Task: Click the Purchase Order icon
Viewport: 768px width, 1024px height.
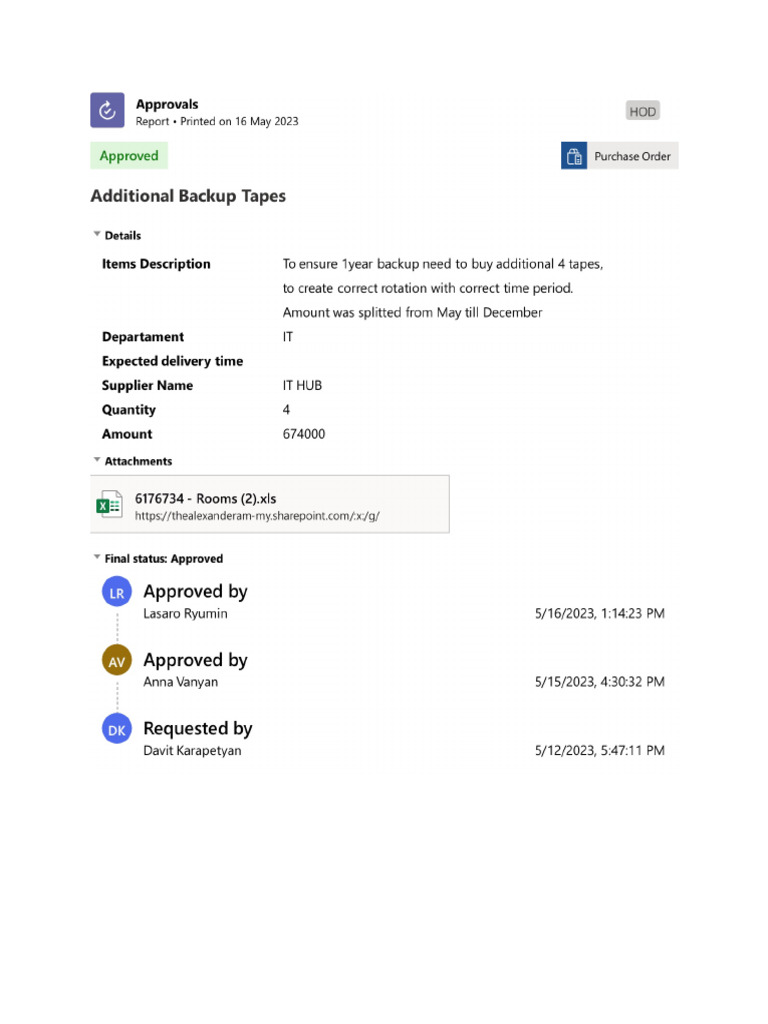Action: point(574,156)
